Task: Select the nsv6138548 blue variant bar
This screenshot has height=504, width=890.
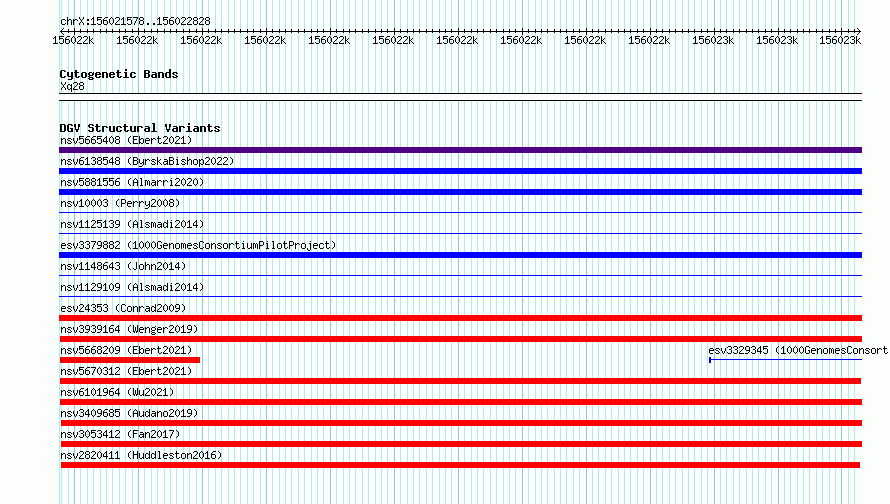Action: [x=460, y=171]
